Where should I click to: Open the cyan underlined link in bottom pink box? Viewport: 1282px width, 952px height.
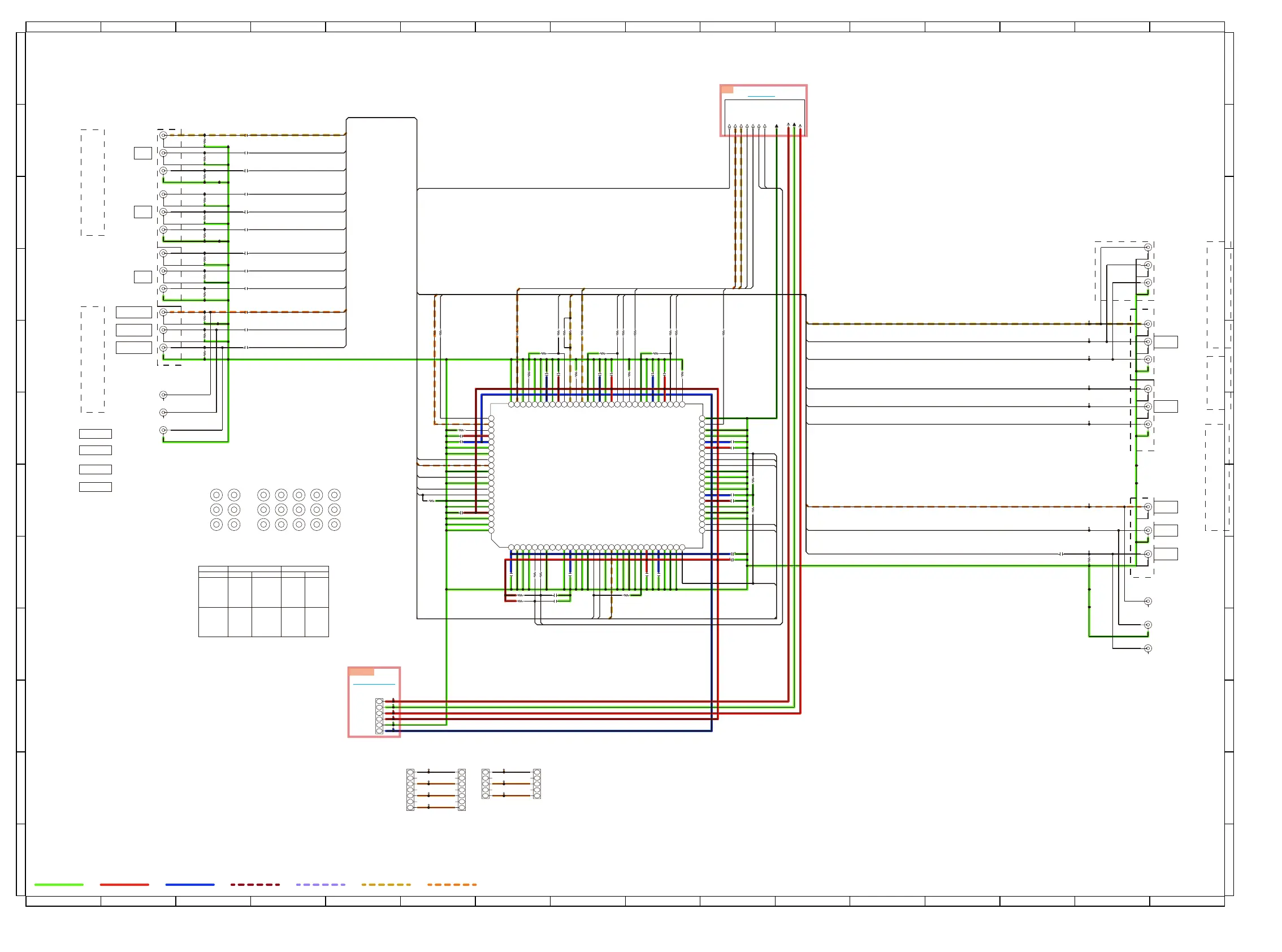[374, 683]
